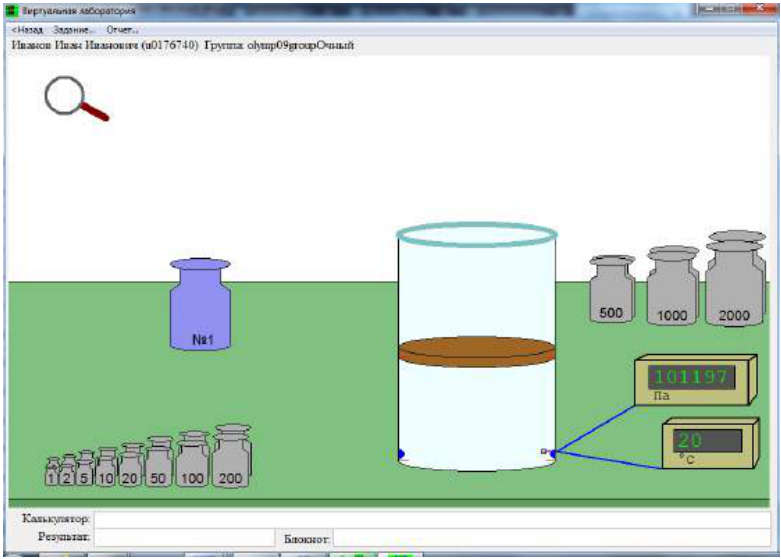781x559 pixels.
Task: Select the 1000 gram weight
Action: [673, 285]
